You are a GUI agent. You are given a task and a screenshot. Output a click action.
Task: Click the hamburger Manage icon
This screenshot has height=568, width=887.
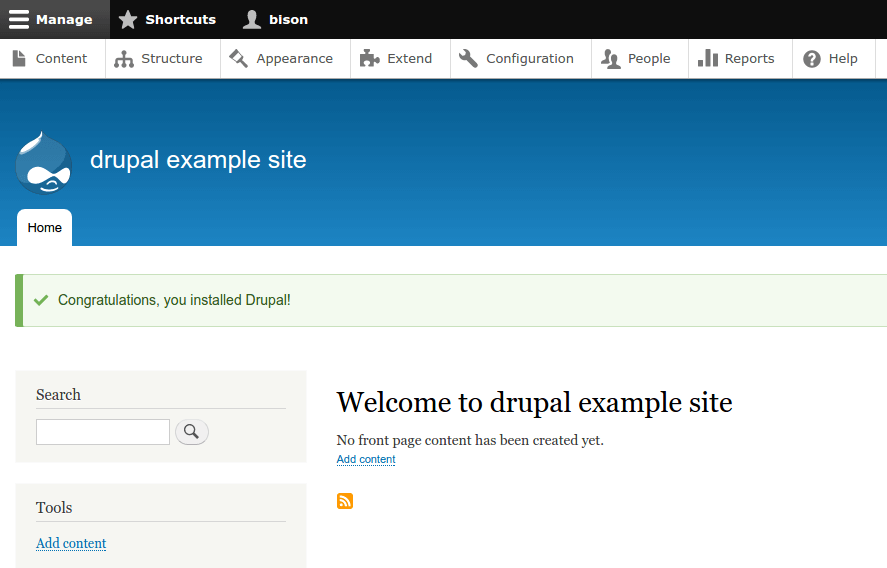coord(19,19)
